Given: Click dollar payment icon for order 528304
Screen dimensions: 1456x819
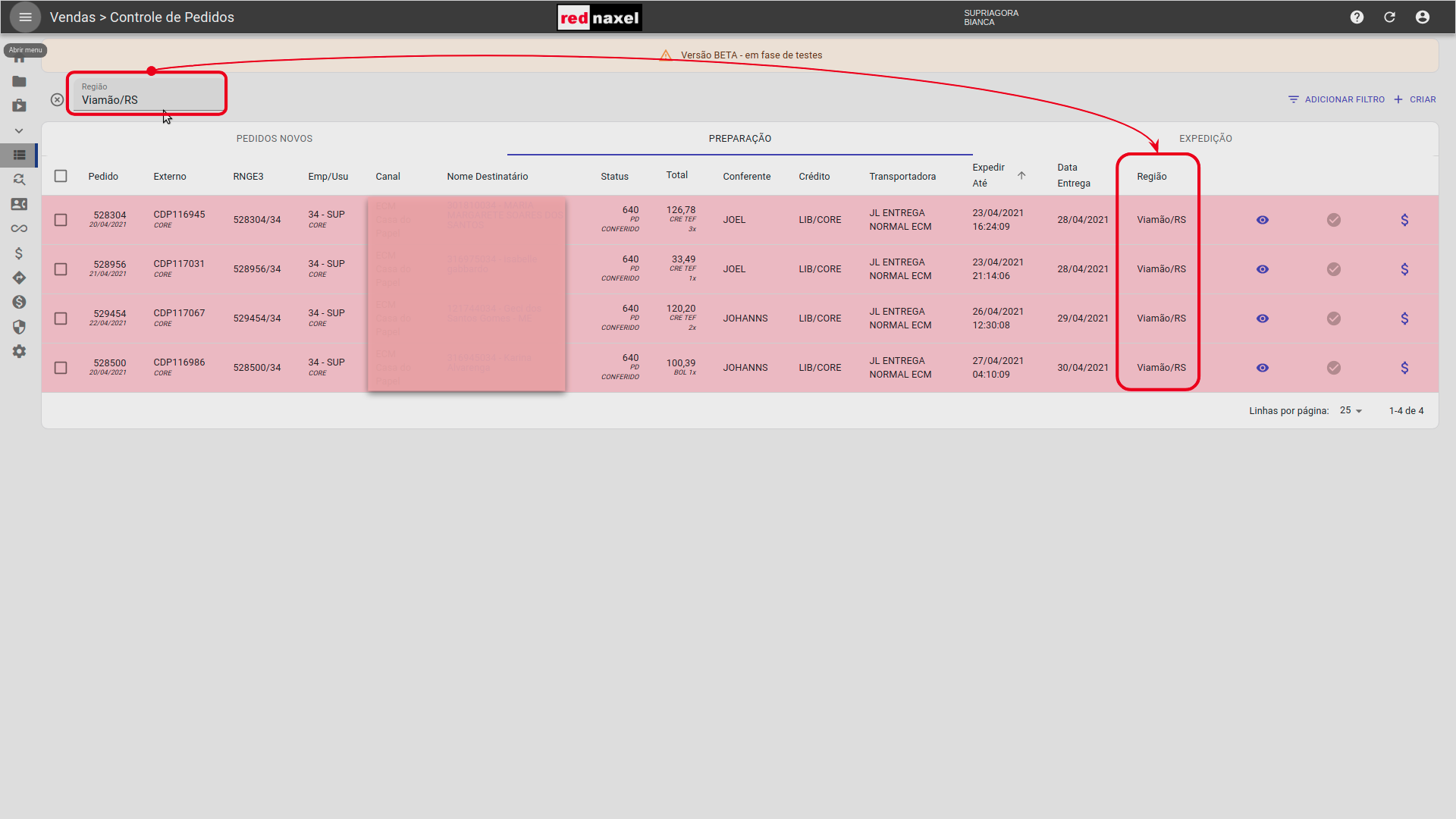Looking at the screenshot, I should coord(1404,220).
